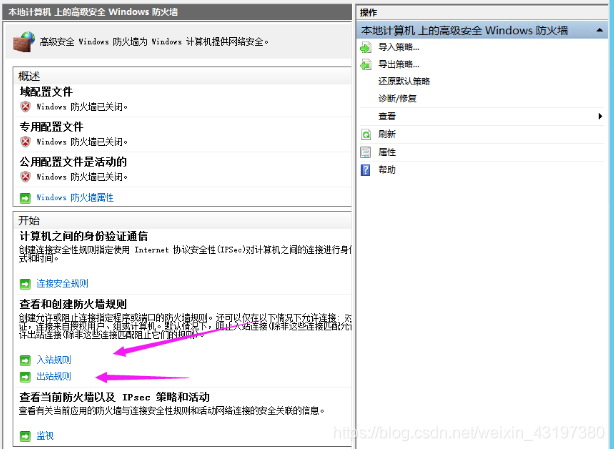Screen dimensions: 614x451
Task: Open the 连接安全规则 link
Action: click(x=63, y=283)
